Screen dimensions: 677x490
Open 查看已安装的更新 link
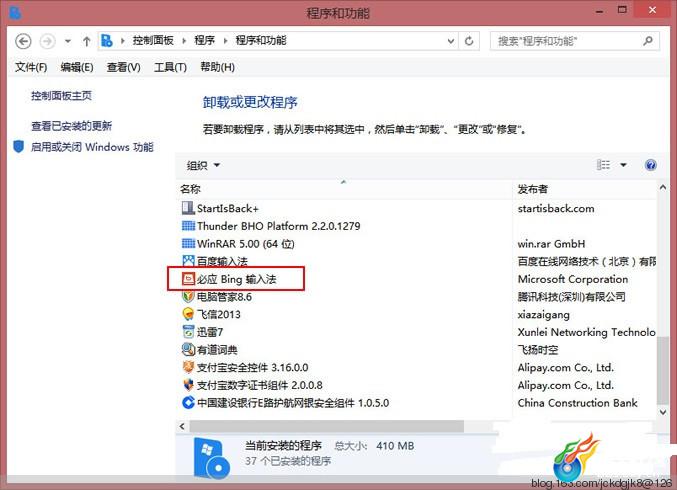tap(71, 126)
